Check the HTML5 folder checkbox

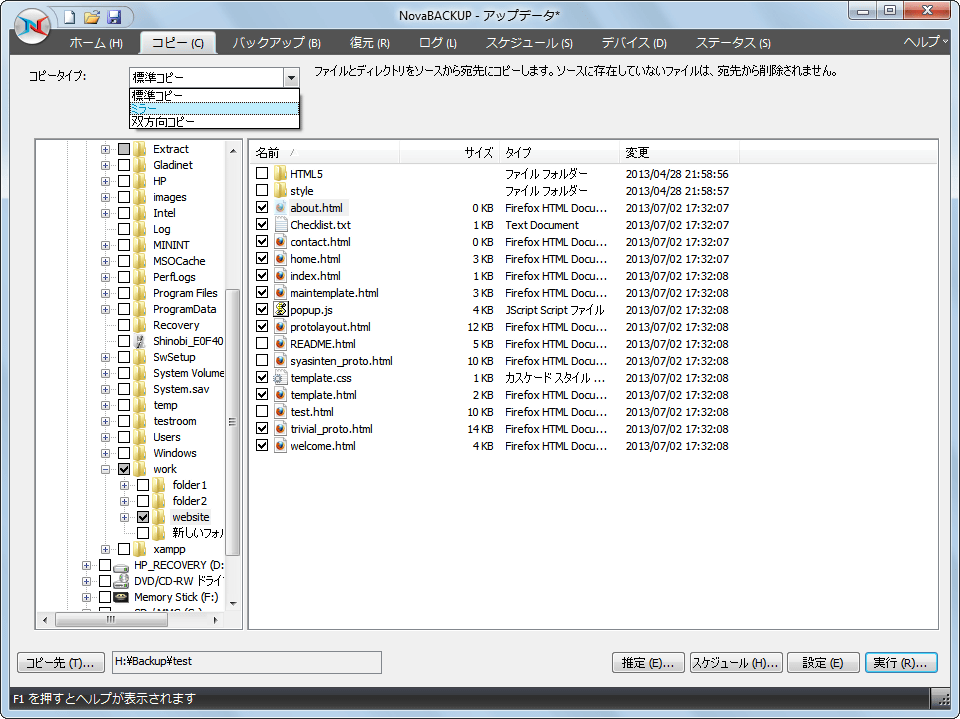262,173
